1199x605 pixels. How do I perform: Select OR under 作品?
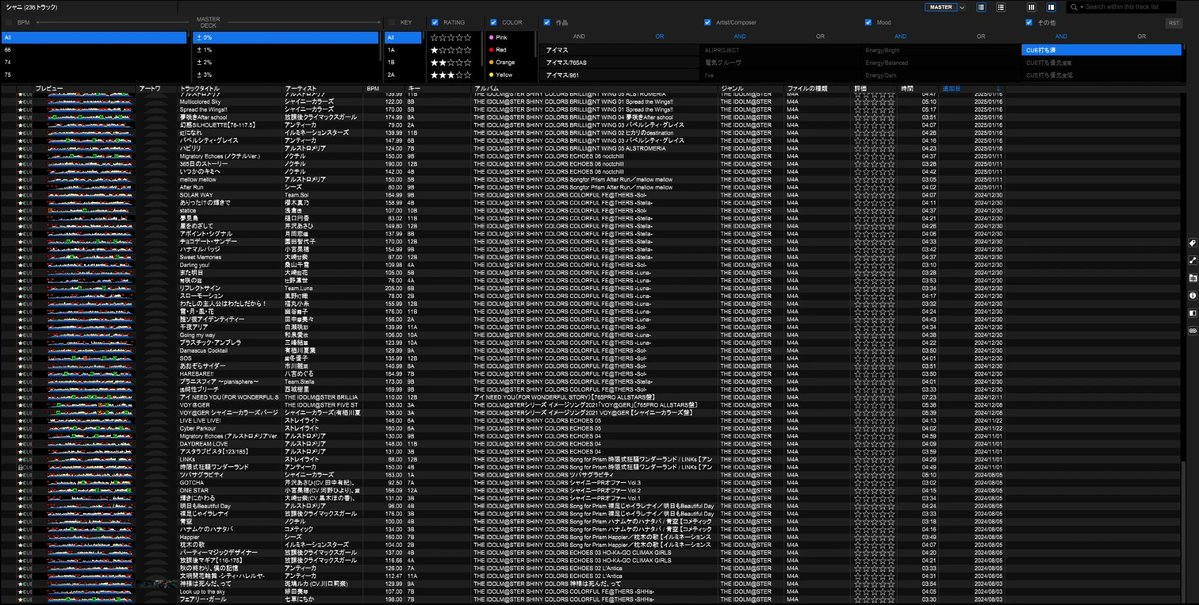coord(659,36)
